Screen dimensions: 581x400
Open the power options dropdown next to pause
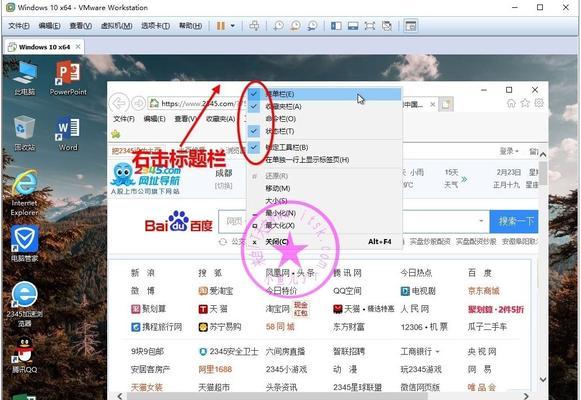point(233,26)
